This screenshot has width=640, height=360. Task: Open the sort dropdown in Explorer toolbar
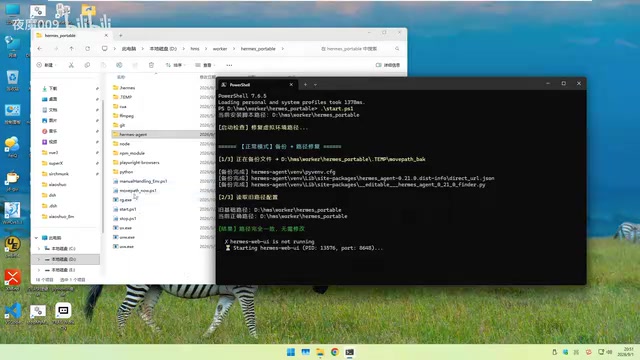click(x=176, y=65)
